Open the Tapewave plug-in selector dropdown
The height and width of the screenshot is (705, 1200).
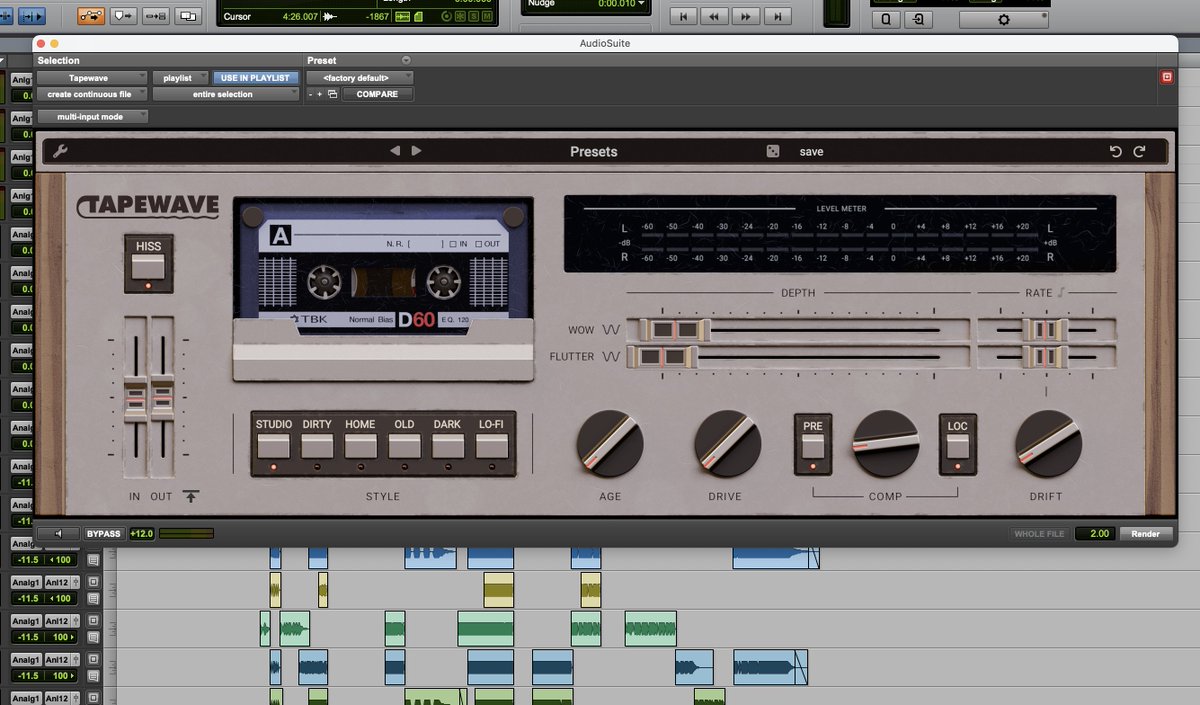[x=94, y=77]
